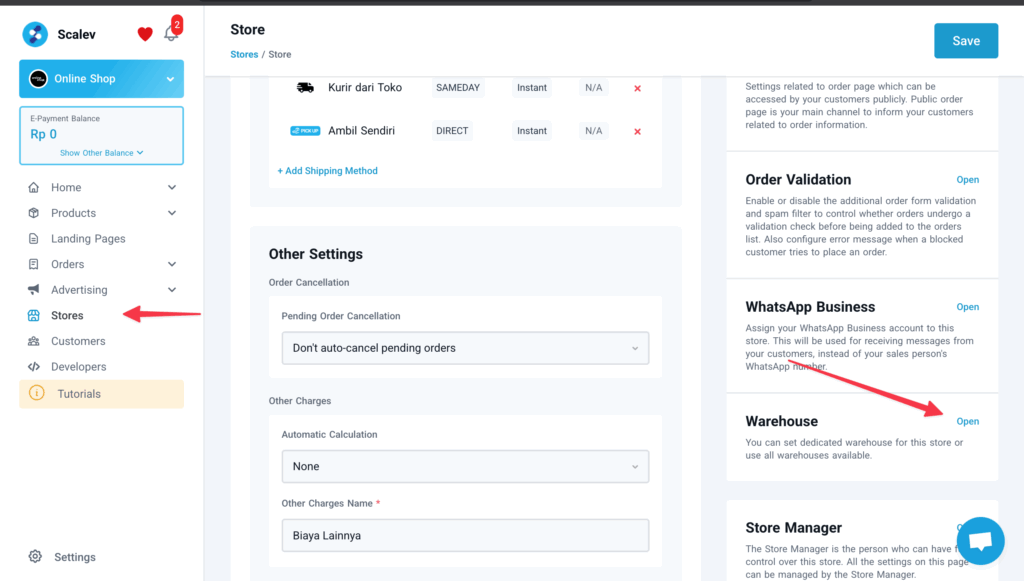Open the Online Shop business switcher
This screenshot has height=581, width=1024.
pos(101,79)
